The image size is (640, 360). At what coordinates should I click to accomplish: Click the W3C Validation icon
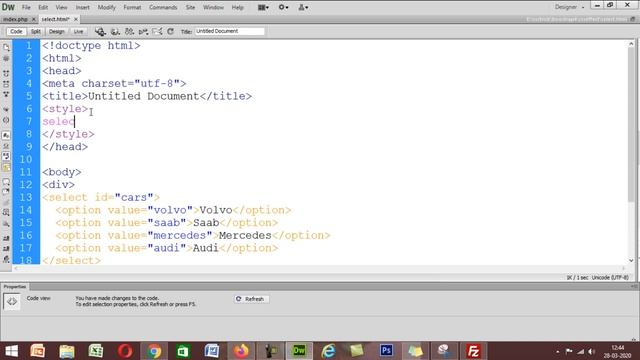pyautogui.click(x=143, y=31)
